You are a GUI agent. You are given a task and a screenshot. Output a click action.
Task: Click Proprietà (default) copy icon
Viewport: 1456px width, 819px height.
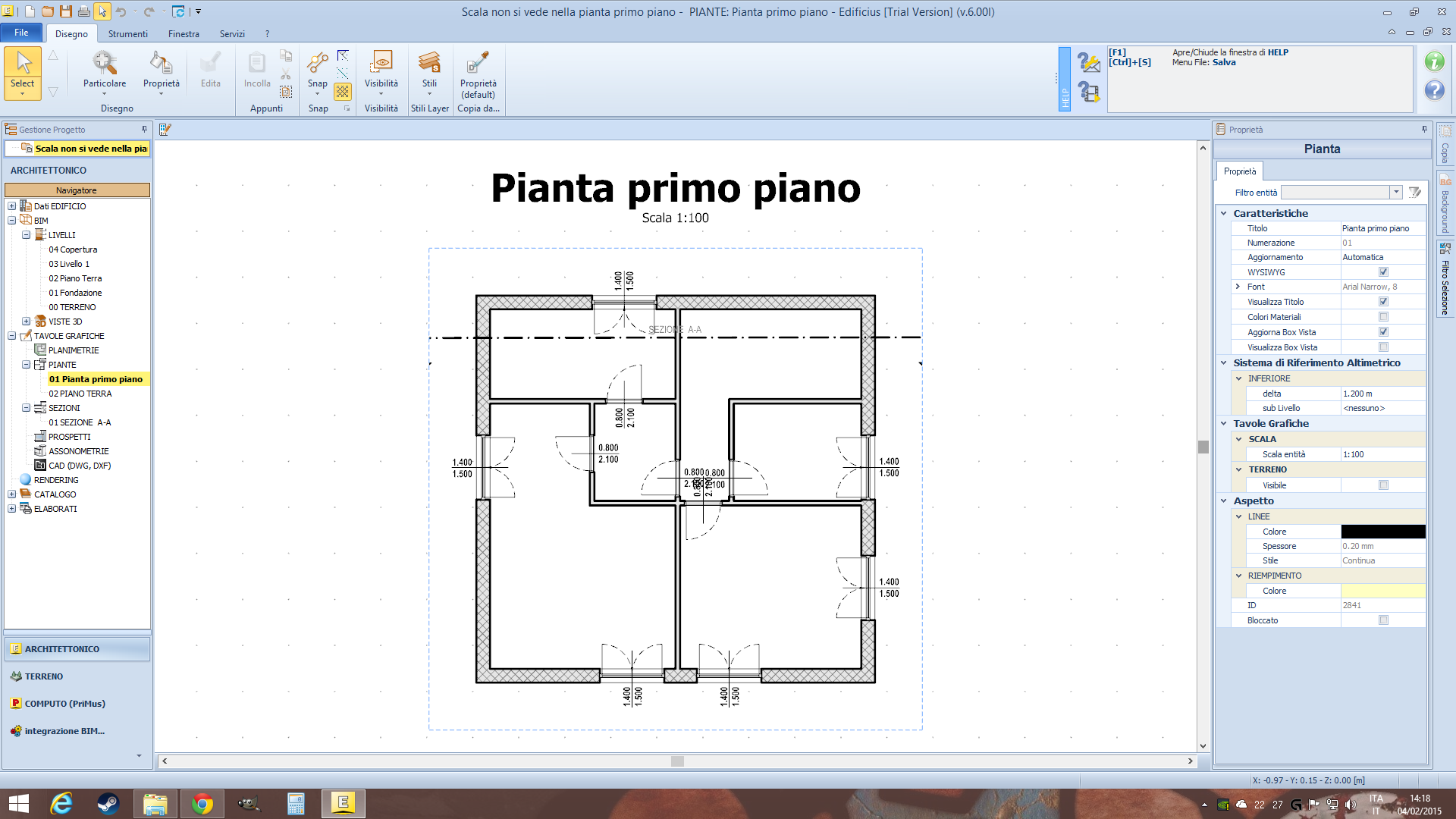tap(478, 63)
